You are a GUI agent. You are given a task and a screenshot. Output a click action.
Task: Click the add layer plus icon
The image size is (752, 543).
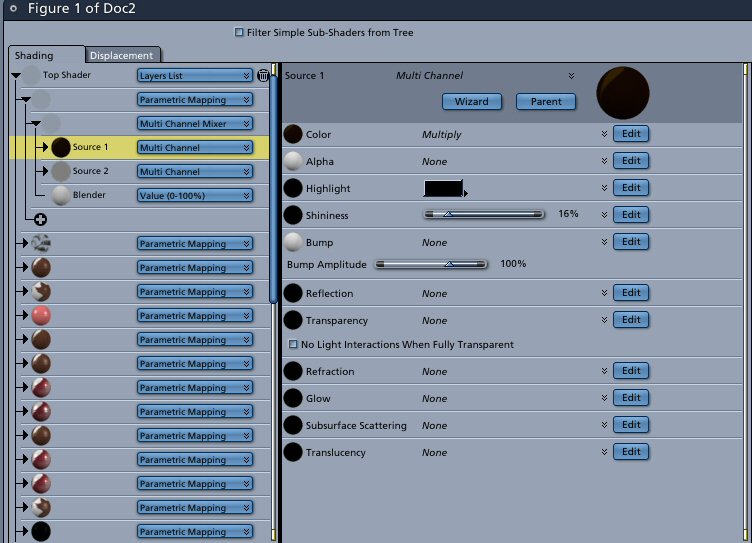(40, 220)
